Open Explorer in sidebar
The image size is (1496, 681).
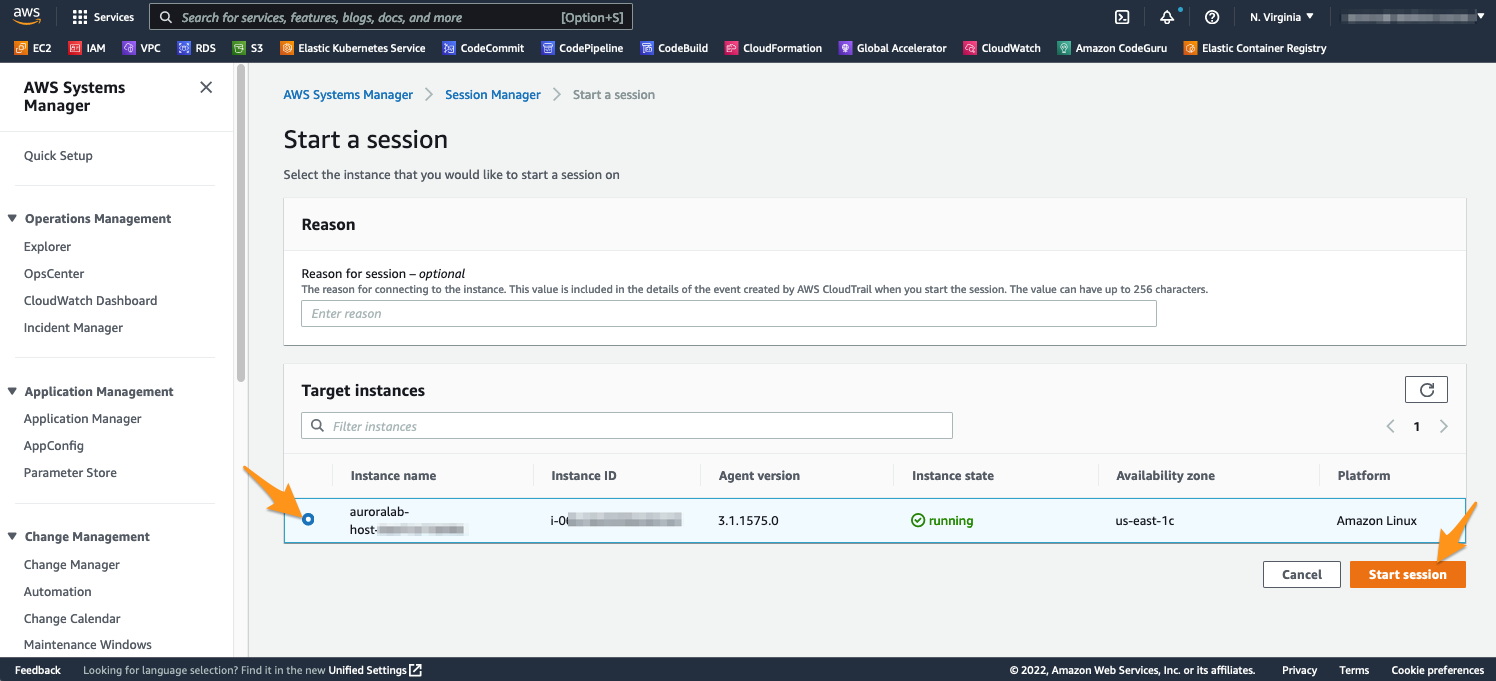(47, 247)
